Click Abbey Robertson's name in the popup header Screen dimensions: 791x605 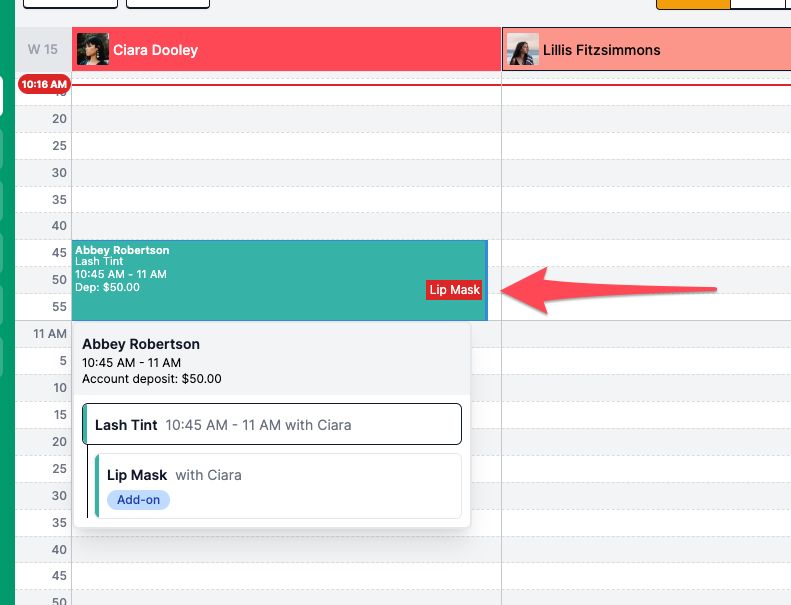pyautogui.click(x=141, y=344)
